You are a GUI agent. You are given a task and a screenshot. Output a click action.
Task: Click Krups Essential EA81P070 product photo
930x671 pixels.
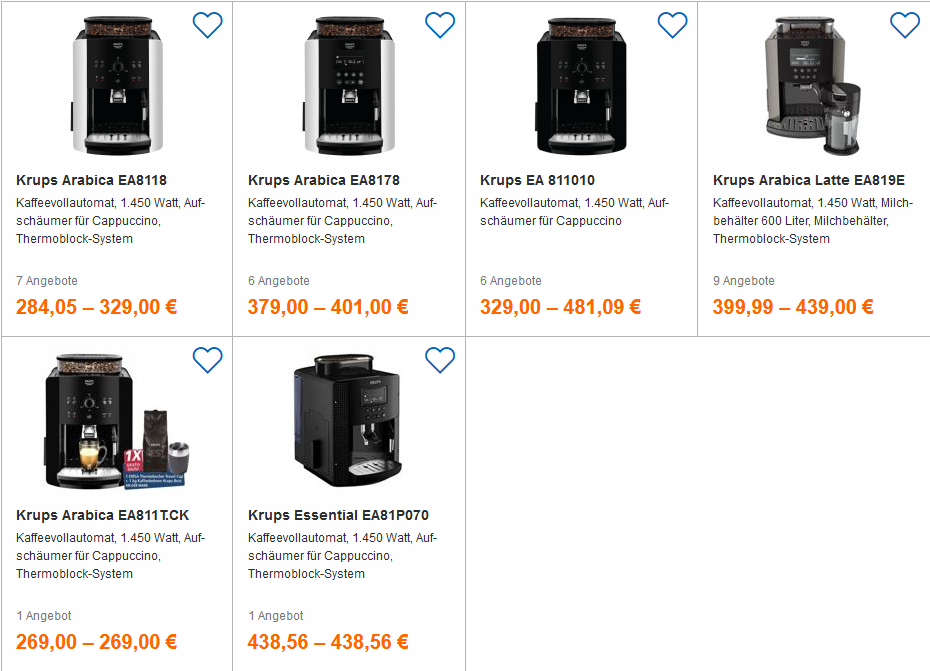pyautogui.click(x=348, y=421)
